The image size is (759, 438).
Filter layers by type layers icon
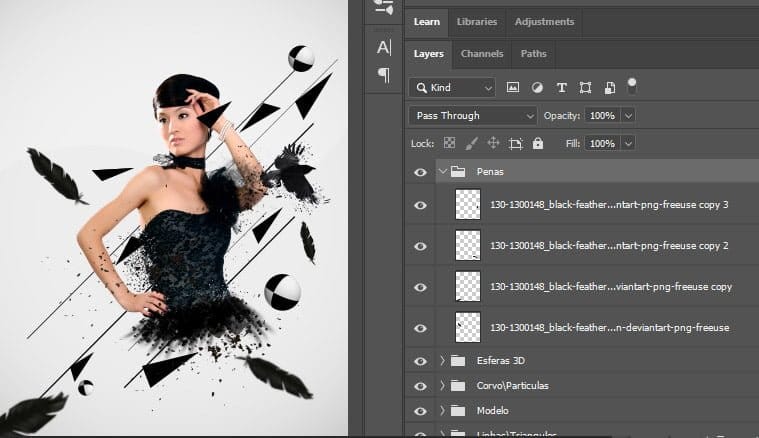(x=562, y=88)
